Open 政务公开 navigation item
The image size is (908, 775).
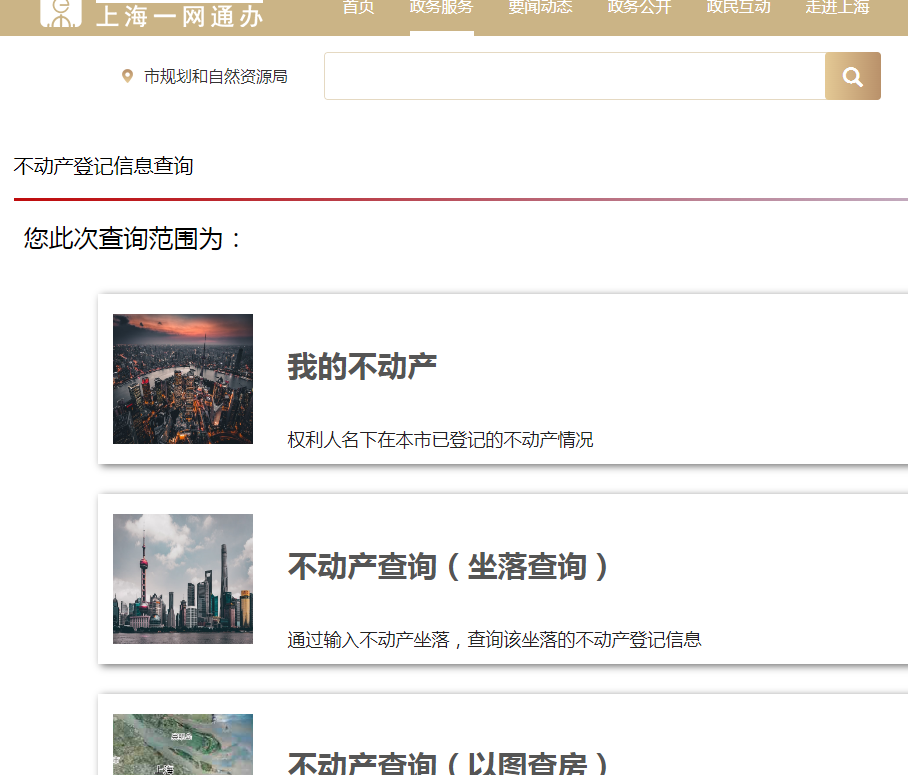(x=639, y=8)
